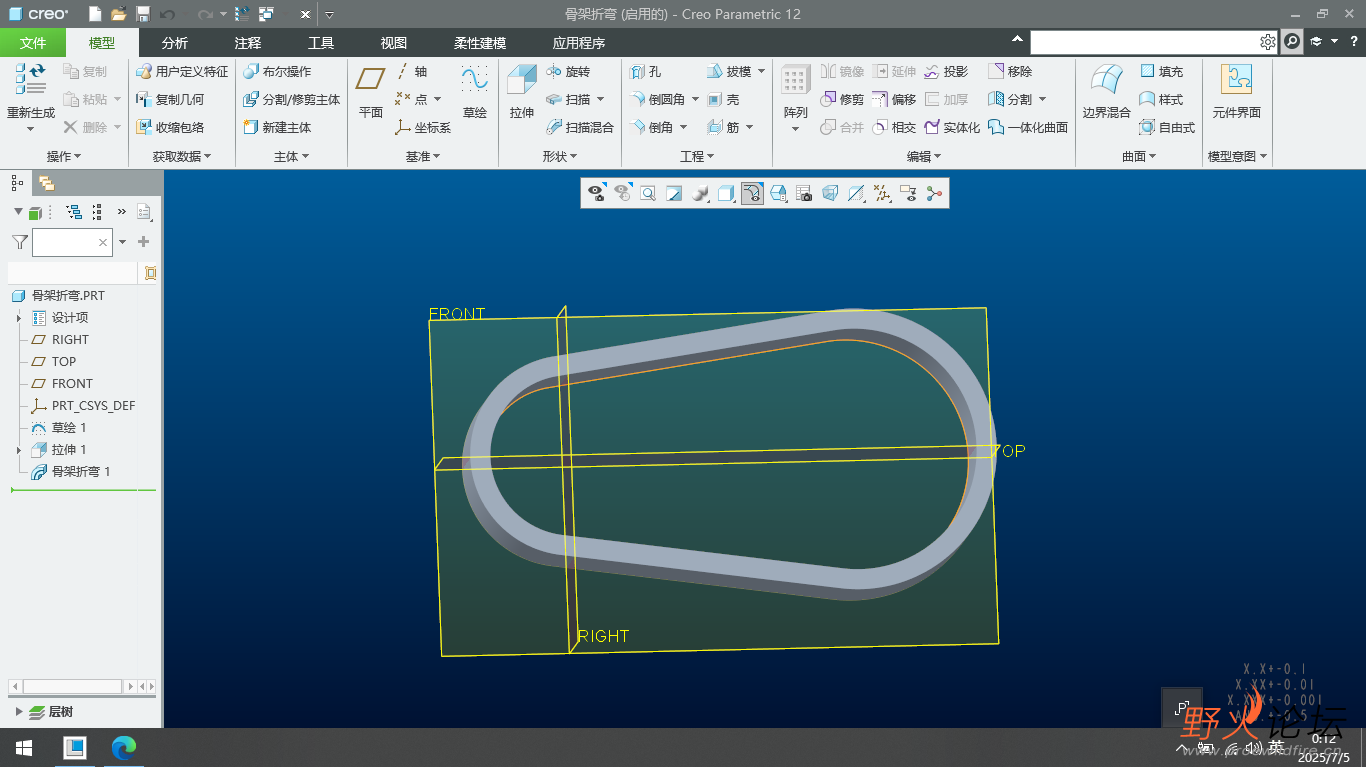Screen dimensions: 1366x767
Task: Save the model with the floppy disk icon
Action: 143,14
